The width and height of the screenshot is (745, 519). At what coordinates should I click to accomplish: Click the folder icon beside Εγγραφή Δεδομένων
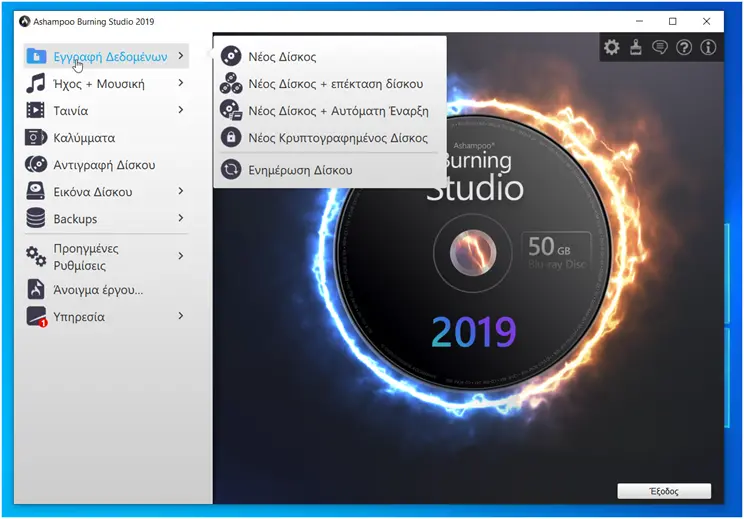(x=36, y=56)
